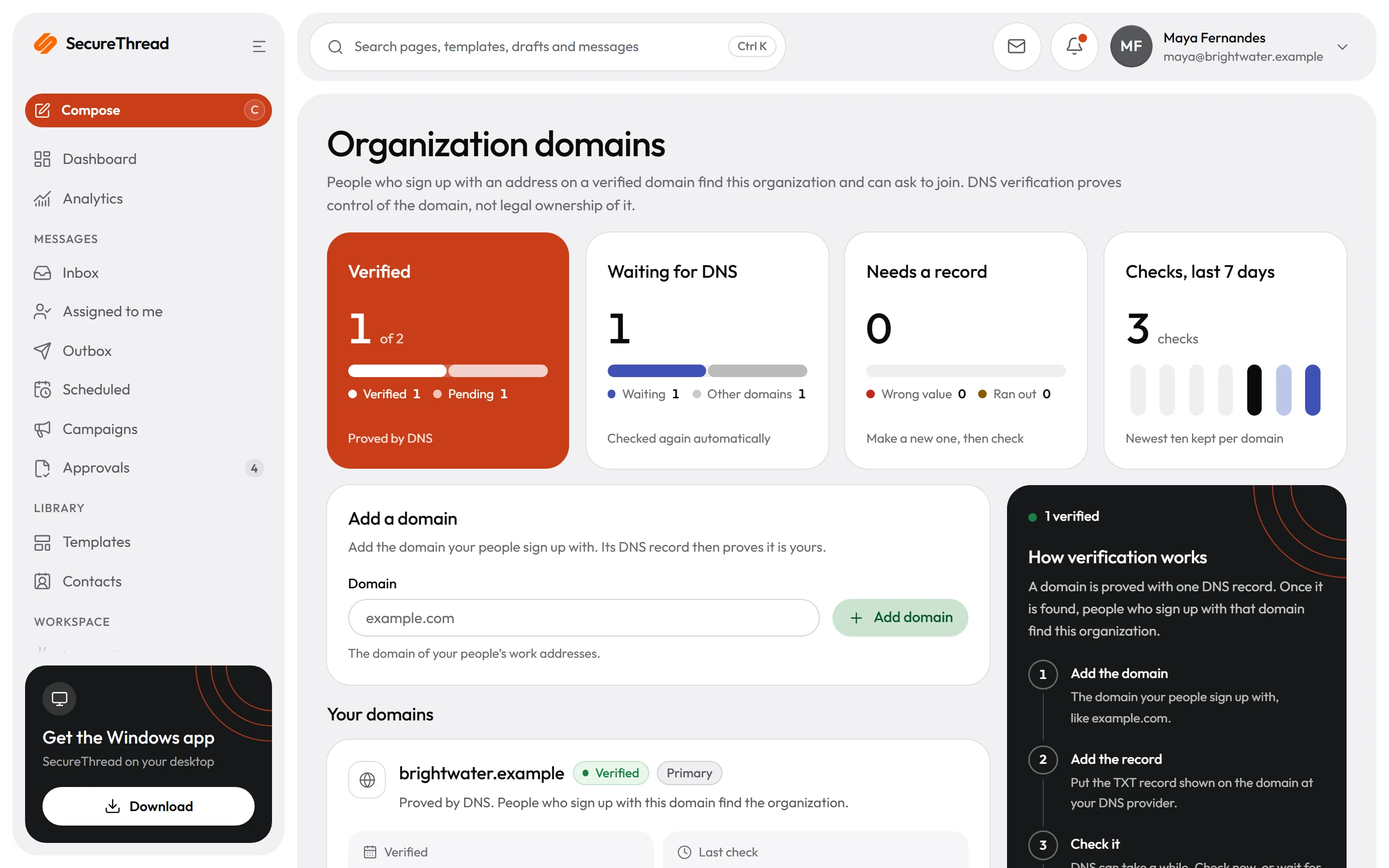Image resolution: width=1389 pixels, height=868 pixels.
Task: Click the globe icon beside brightwater.example
Action: point(367,780)
